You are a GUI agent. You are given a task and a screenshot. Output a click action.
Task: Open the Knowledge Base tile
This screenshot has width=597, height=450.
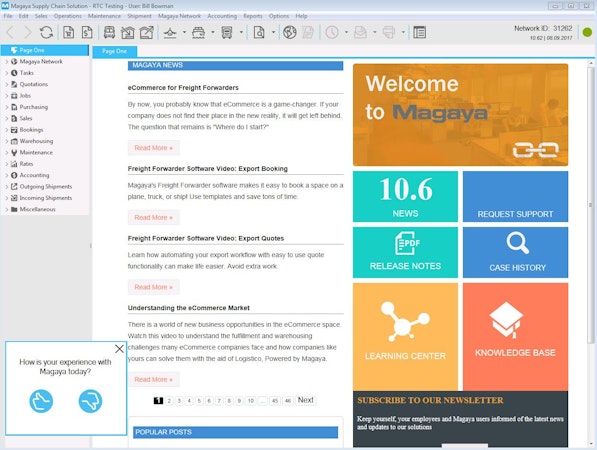[515, 337]
